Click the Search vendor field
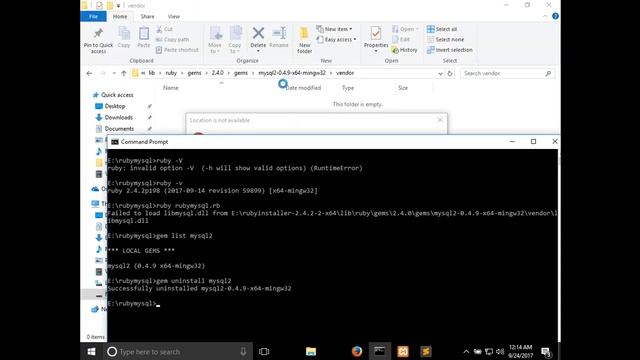Viewport: 640px width, 360px height. click(x=507, y=73)
